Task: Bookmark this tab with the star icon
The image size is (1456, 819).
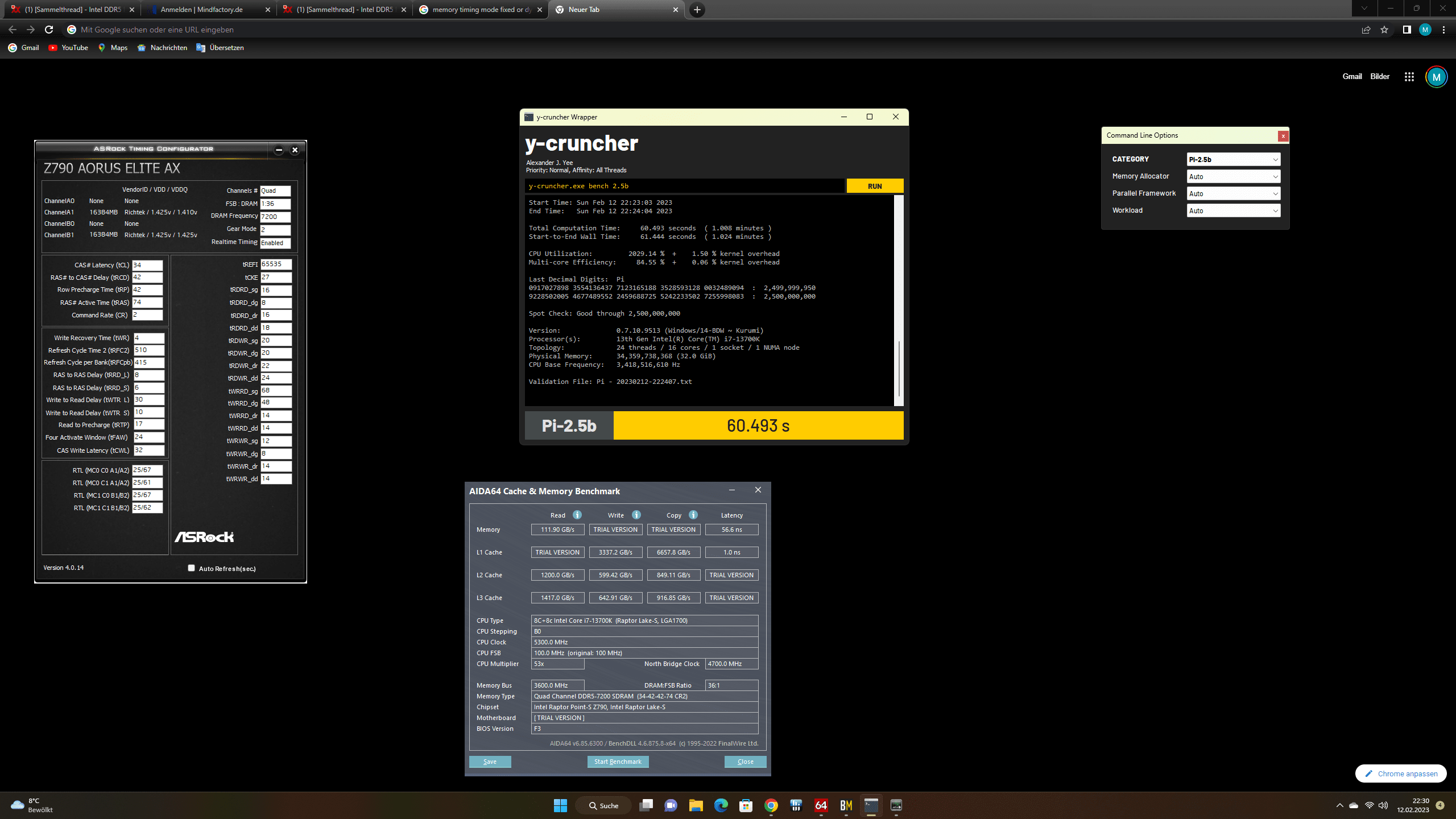Action: coord(1384,30)
